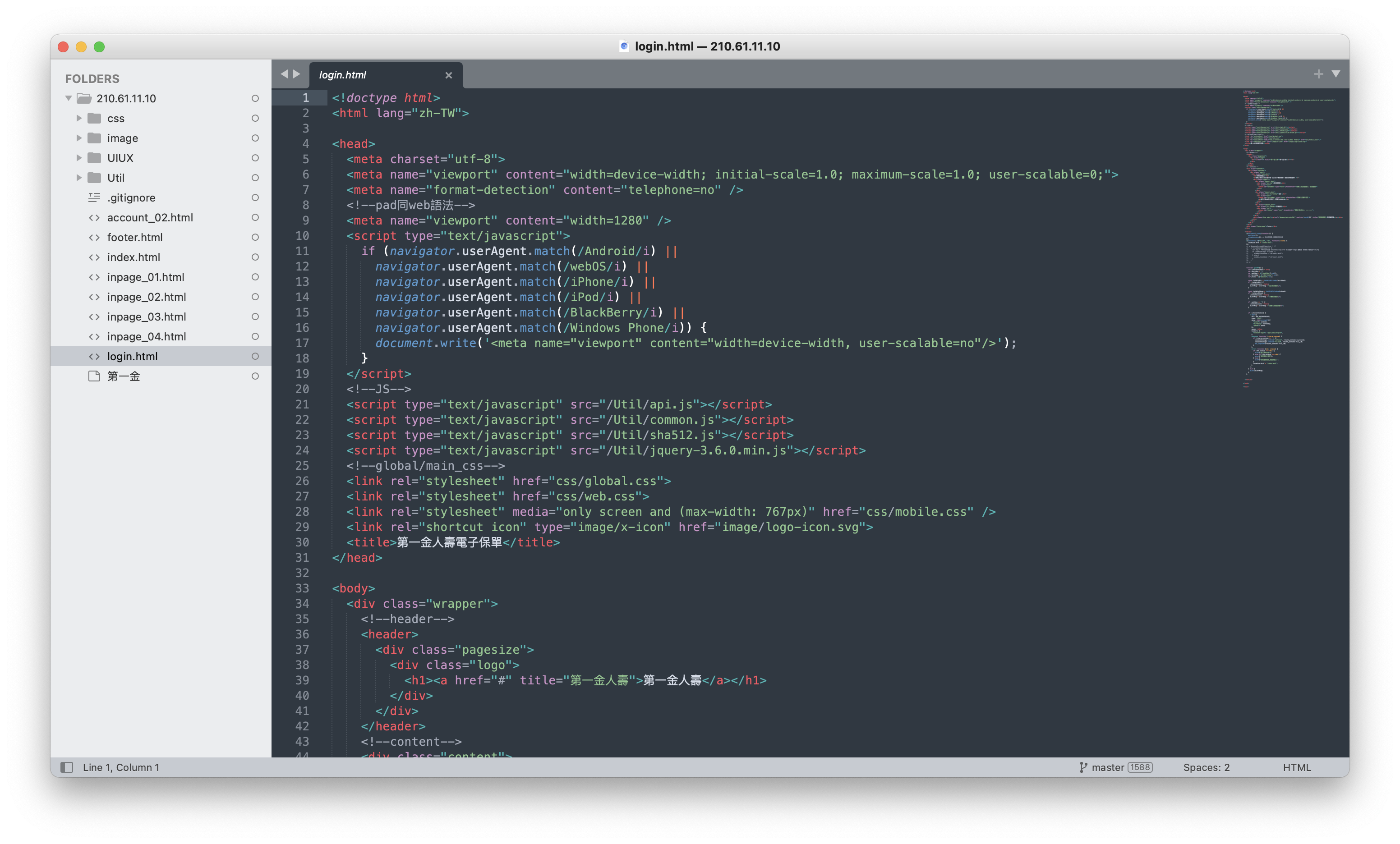Viewport: 1400px width, 844px height.
Task: Click the jquery-3.6.0.min.js script line
Action: pos(606,450)
